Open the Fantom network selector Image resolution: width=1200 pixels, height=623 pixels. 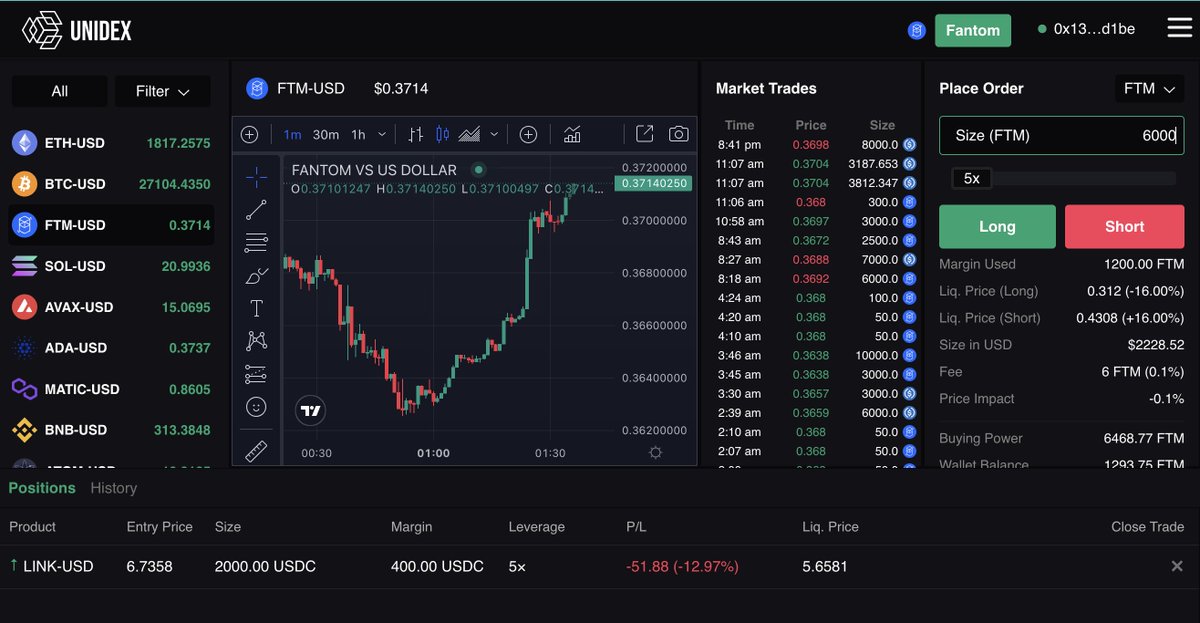(973, 30)
